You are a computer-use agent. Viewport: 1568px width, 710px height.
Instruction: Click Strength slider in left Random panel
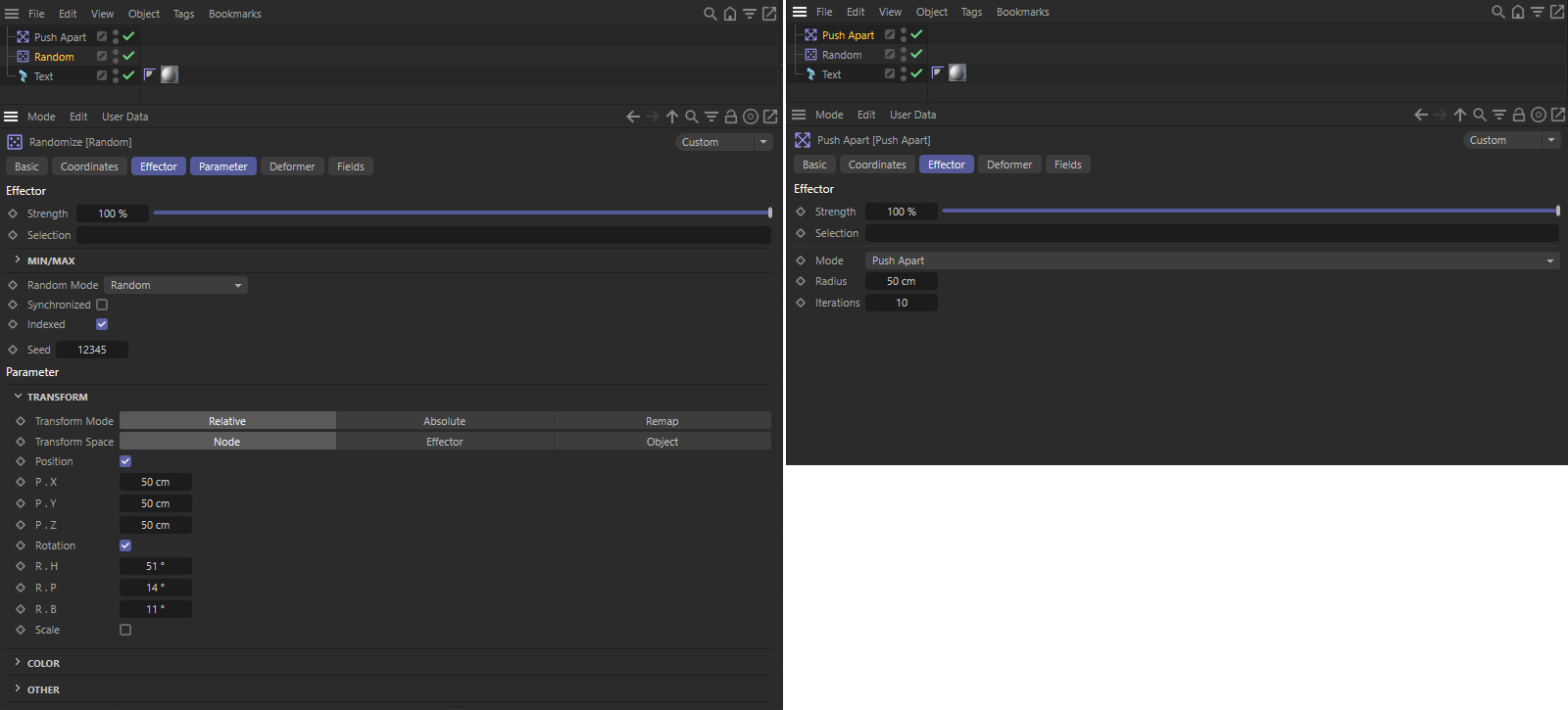(x=463, y=213)
